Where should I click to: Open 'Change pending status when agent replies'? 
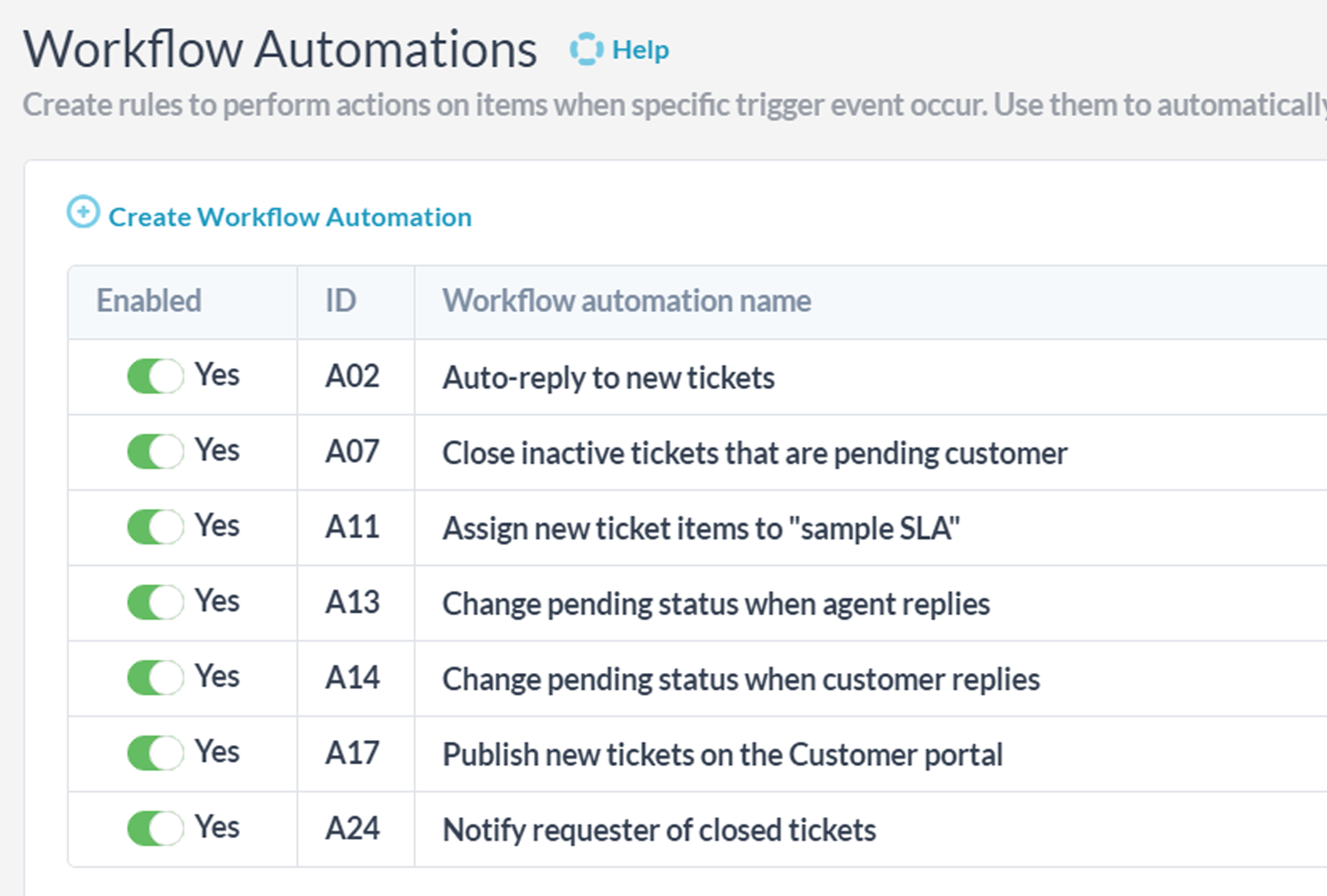pos(716,603)
